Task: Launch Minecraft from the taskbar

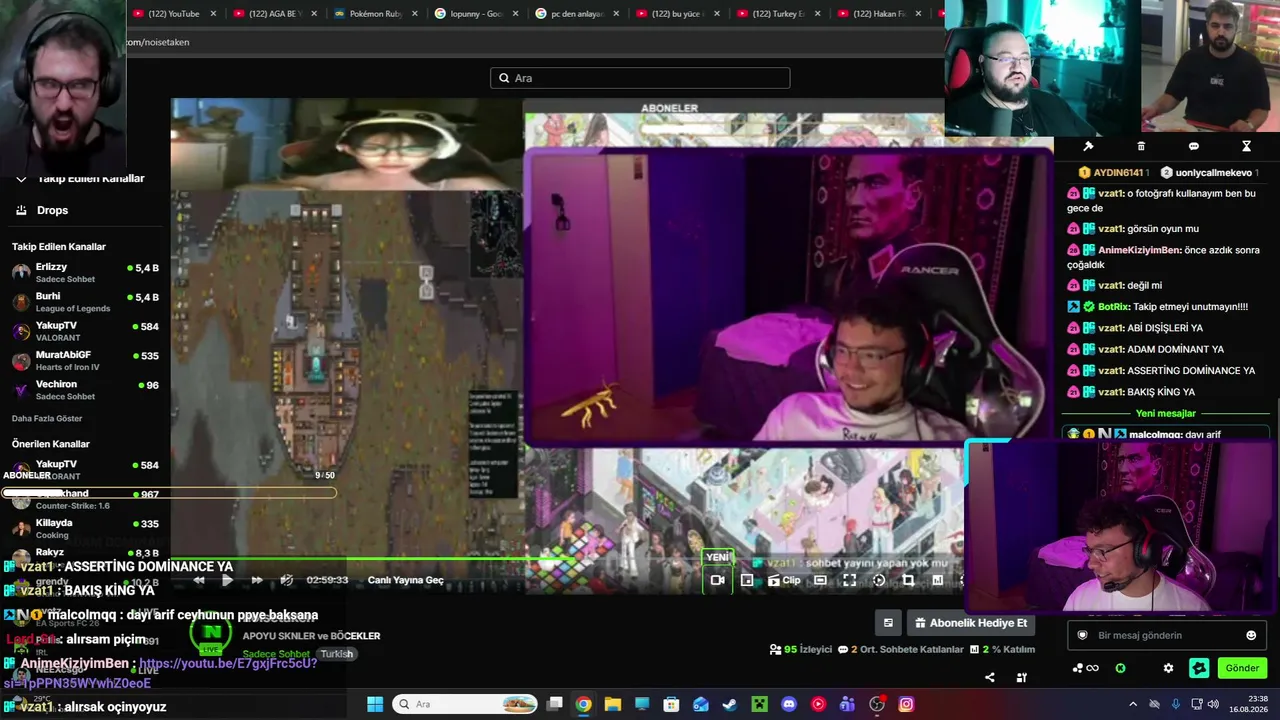Action: pyautogui.click(x=759, y=704)
